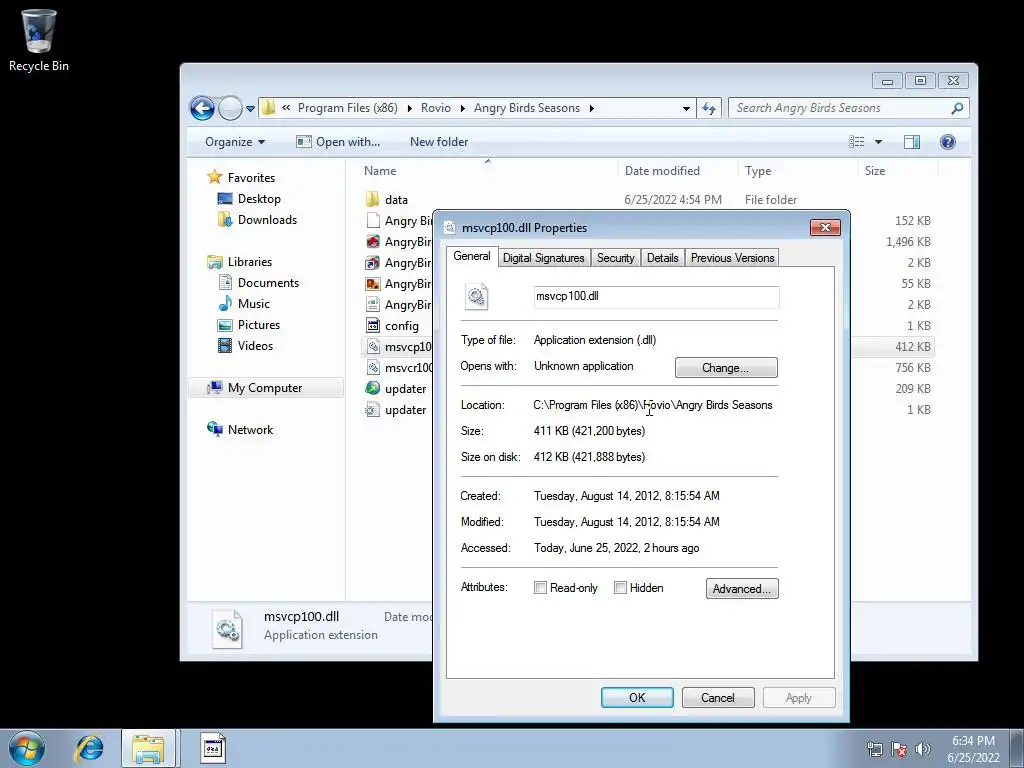The width and height of the screenshot is (1024, 768).
Task: Click the network tray icon
Action: [874, 749]
